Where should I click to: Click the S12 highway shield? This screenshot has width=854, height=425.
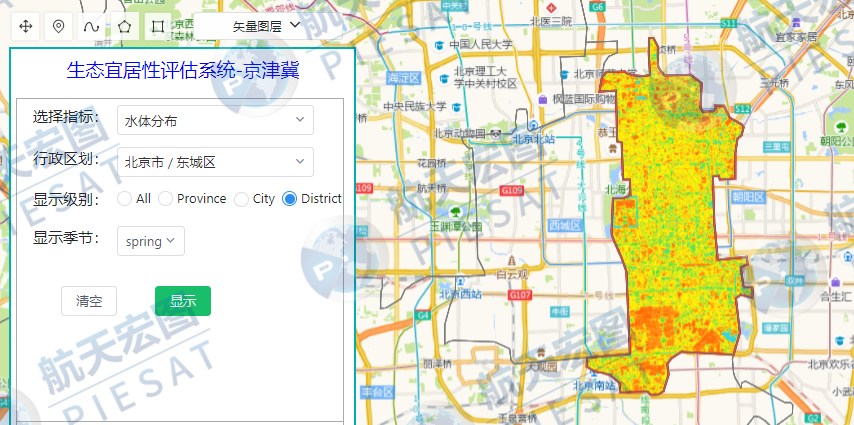point(742,109)
